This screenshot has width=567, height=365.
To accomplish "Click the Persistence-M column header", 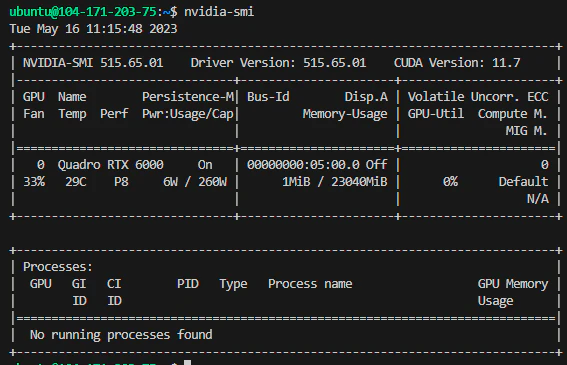I will [x=188, y=97].
